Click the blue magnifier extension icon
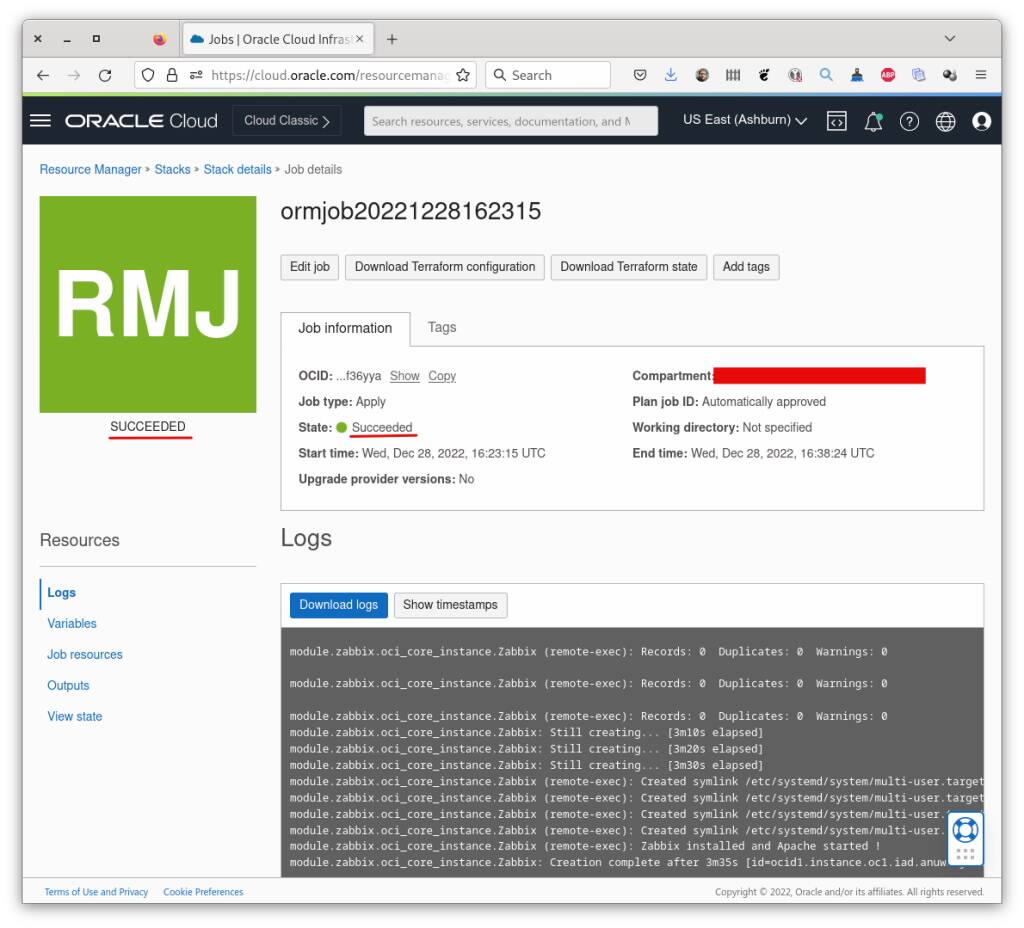Image resolution: width=1024 pixels, height=928 pixels. 826,75
